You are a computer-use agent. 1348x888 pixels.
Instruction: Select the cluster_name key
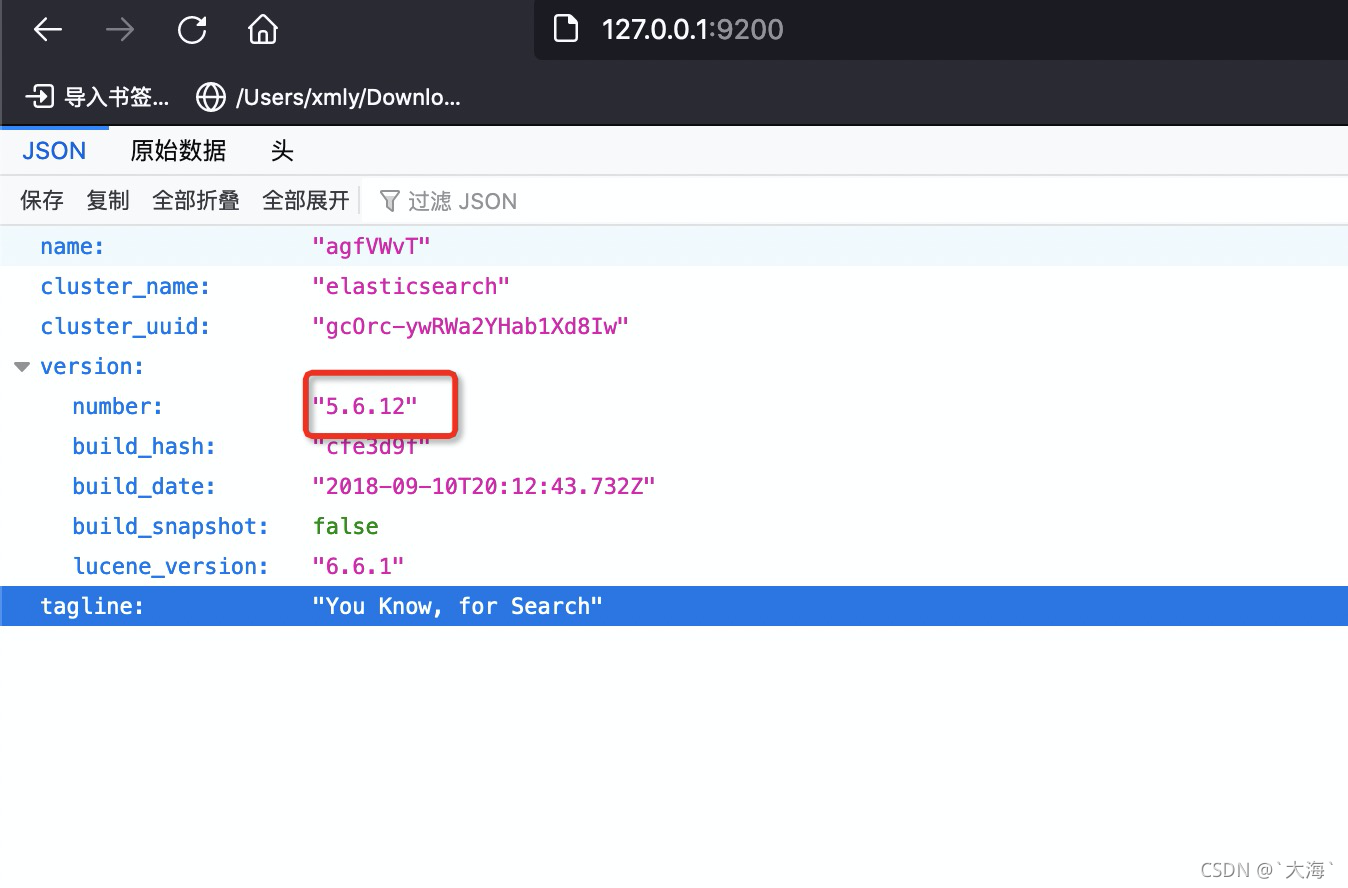pyautogui.click(x=125, y=286)
